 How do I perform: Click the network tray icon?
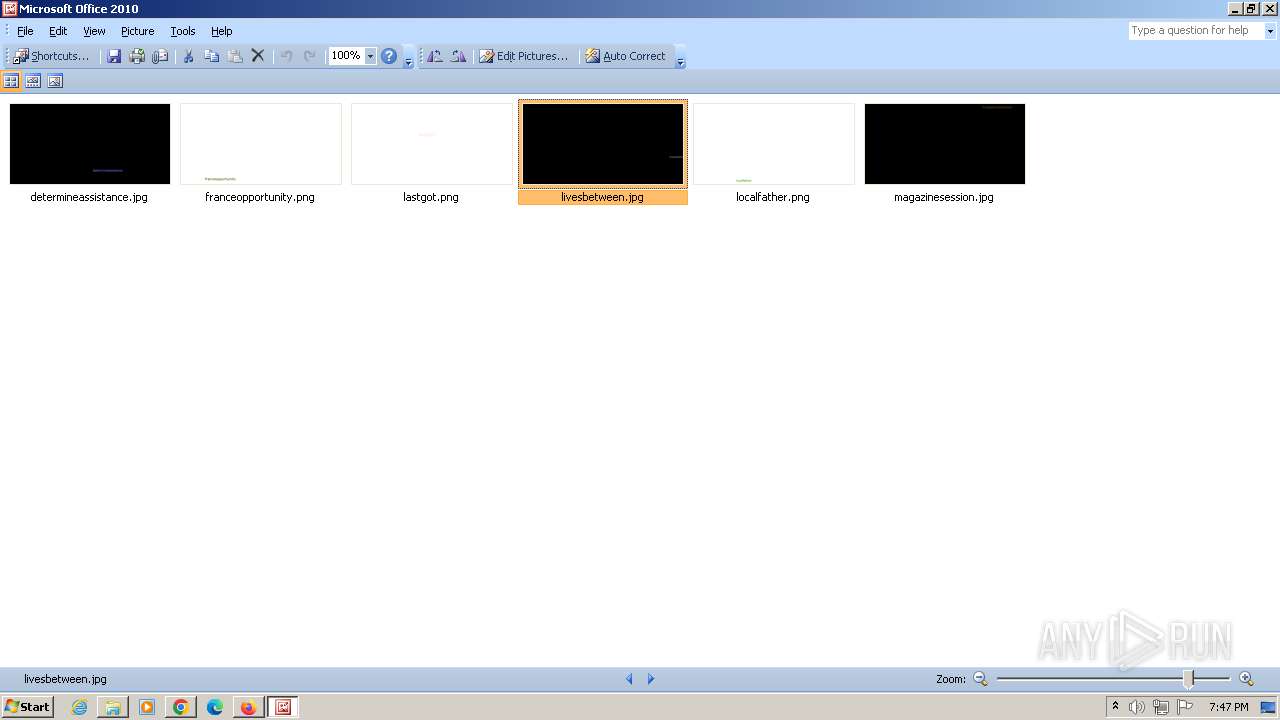[x=1161, y=707]
